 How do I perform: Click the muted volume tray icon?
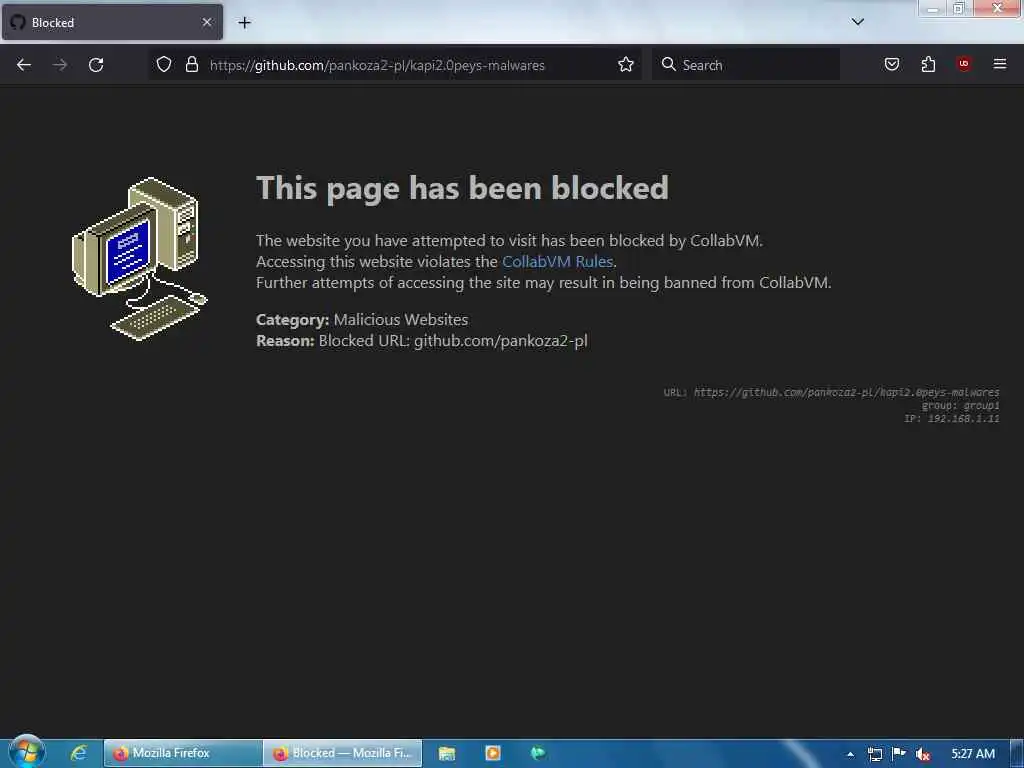923,754
